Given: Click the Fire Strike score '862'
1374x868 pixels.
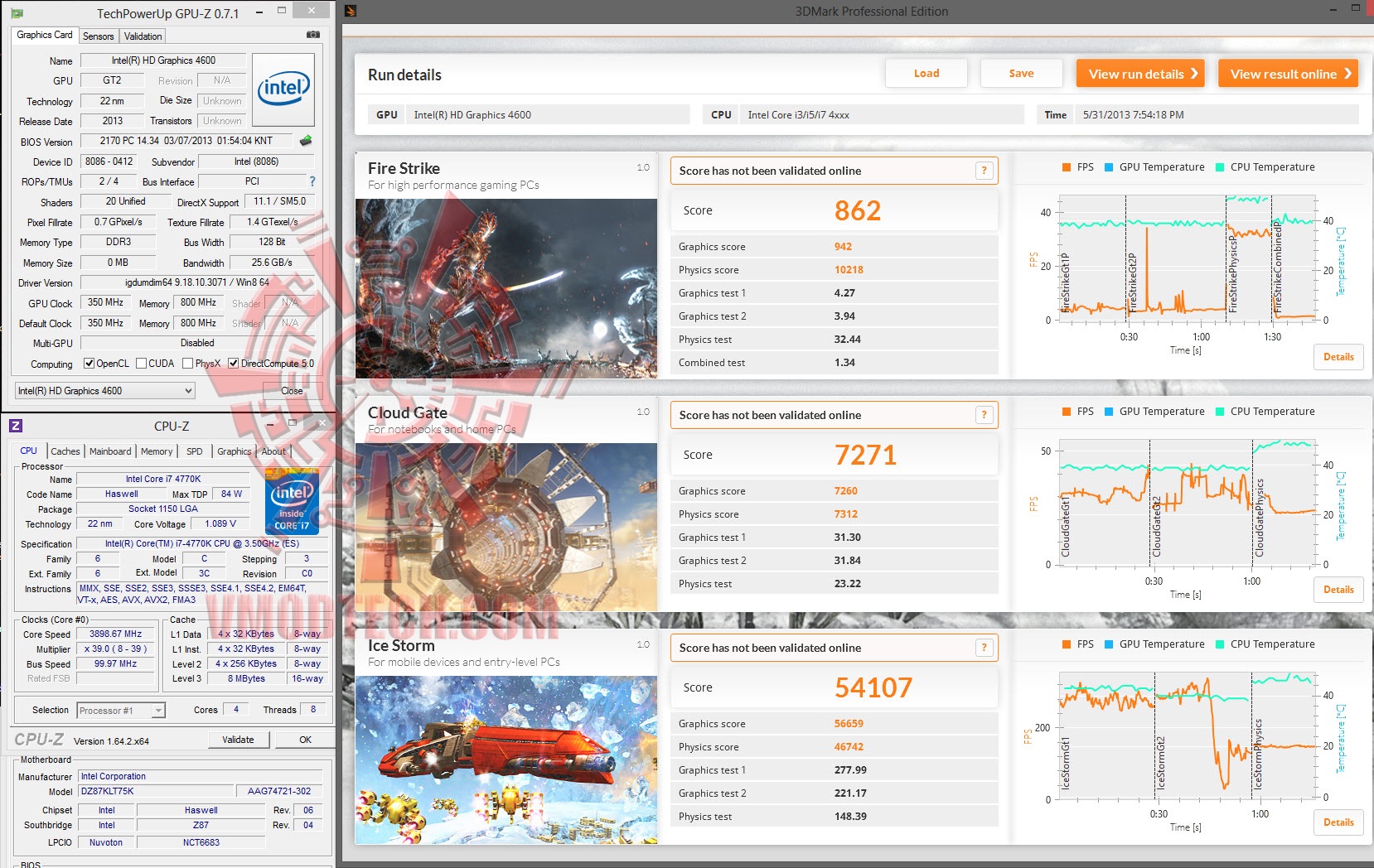Looking at the screenshot, I should [858, 210].
